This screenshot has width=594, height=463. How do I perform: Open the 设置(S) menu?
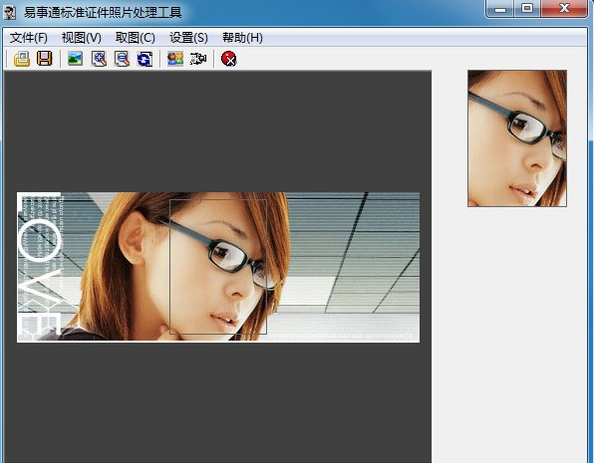click(x=189, y=38)
